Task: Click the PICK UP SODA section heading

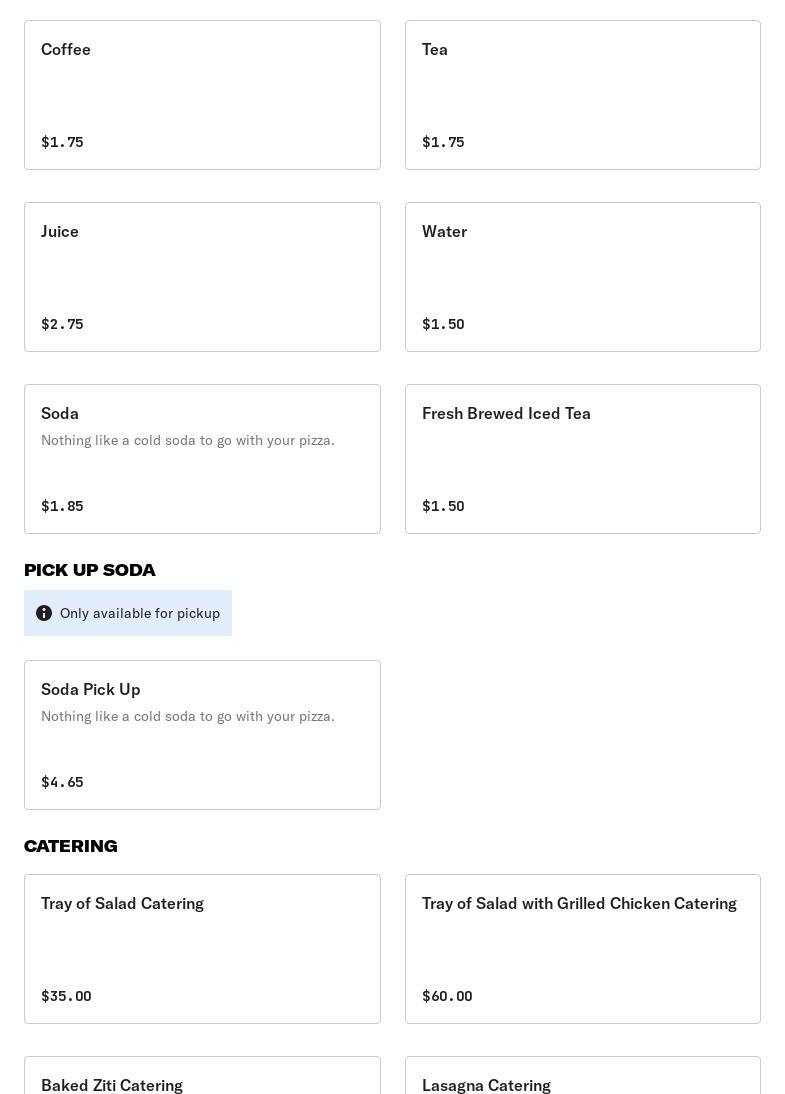Action: [x=90, y=570]
